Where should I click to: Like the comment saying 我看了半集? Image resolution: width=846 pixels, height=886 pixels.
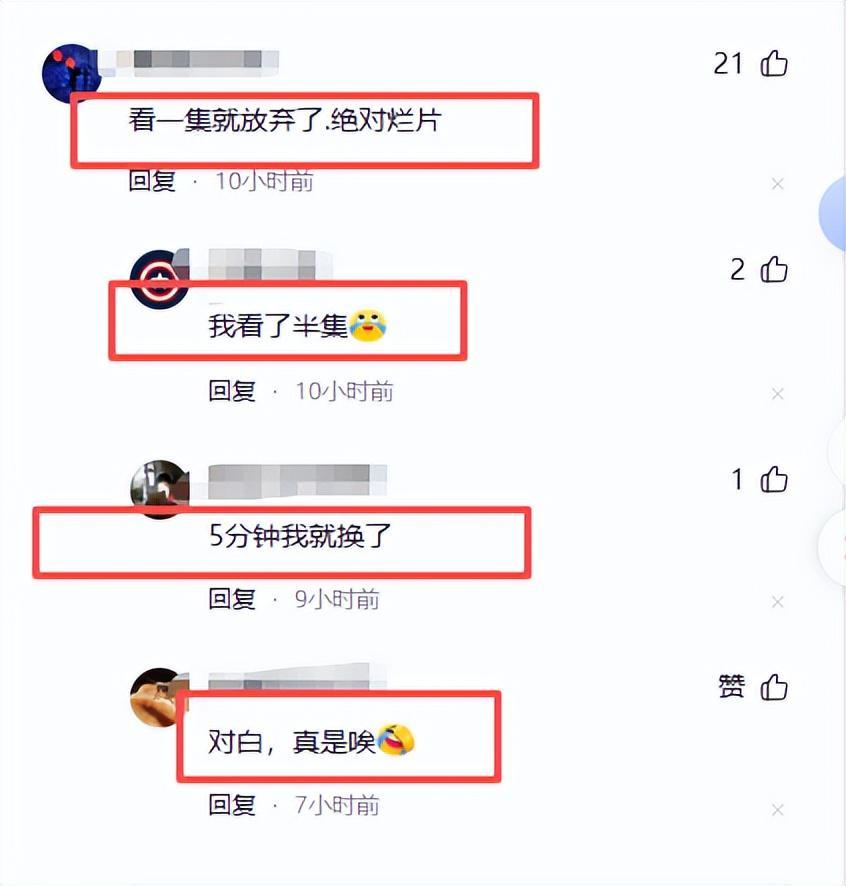[x=774, y=270]
